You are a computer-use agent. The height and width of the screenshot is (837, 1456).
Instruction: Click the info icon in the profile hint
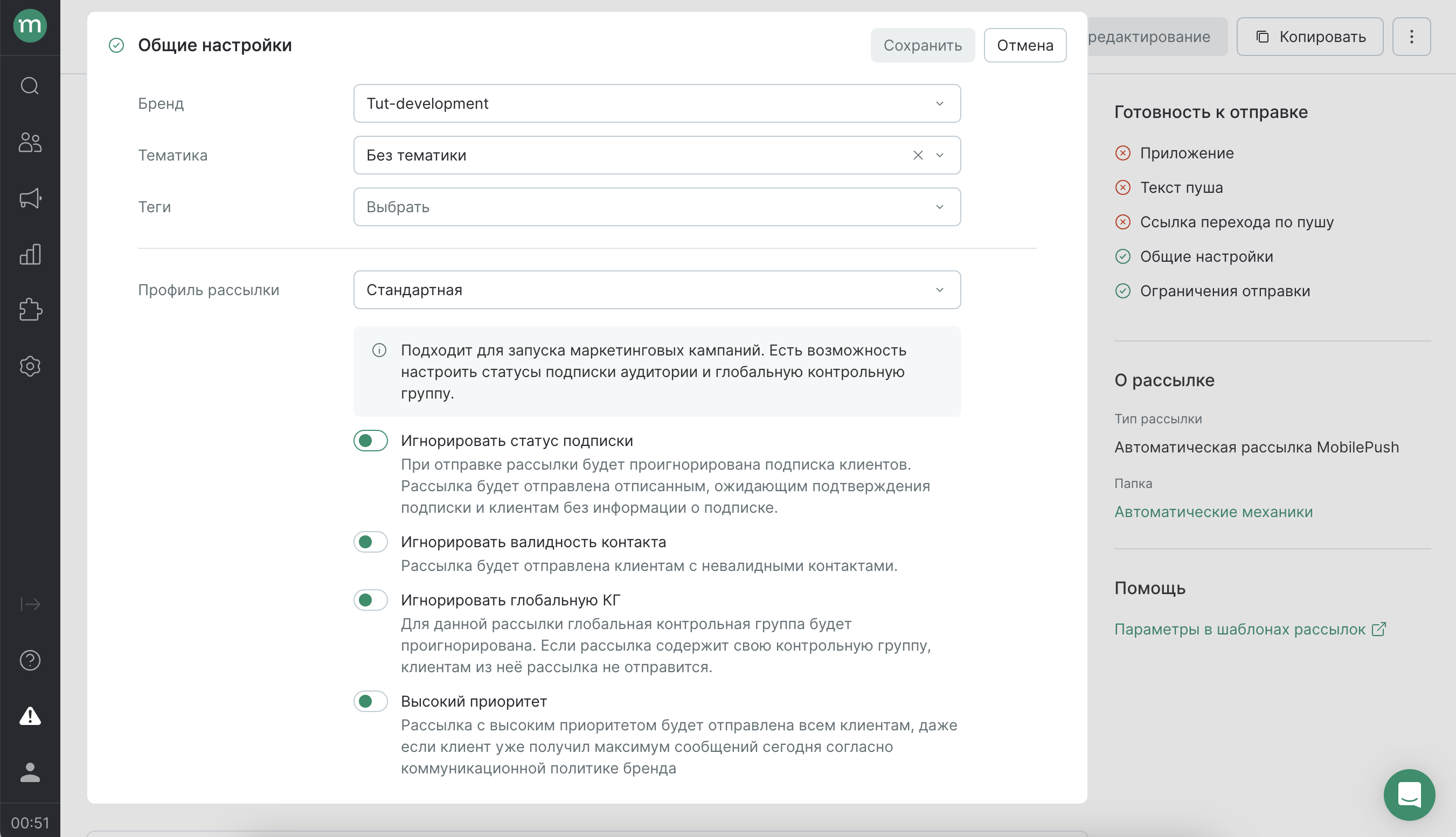click(x=379, y=350)
